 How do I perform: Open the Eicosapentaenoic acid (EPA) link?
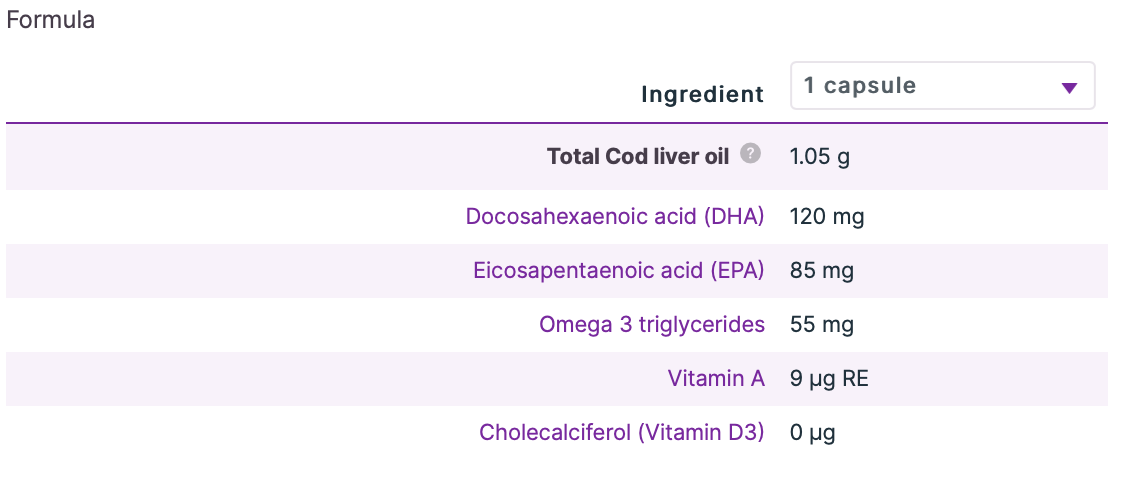619,270
